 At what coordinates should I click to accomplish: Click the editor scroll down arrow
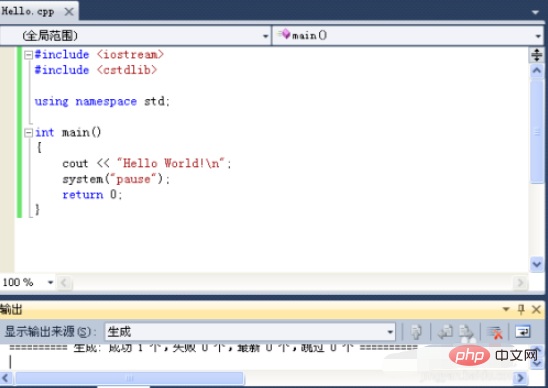tap(536, 264)
